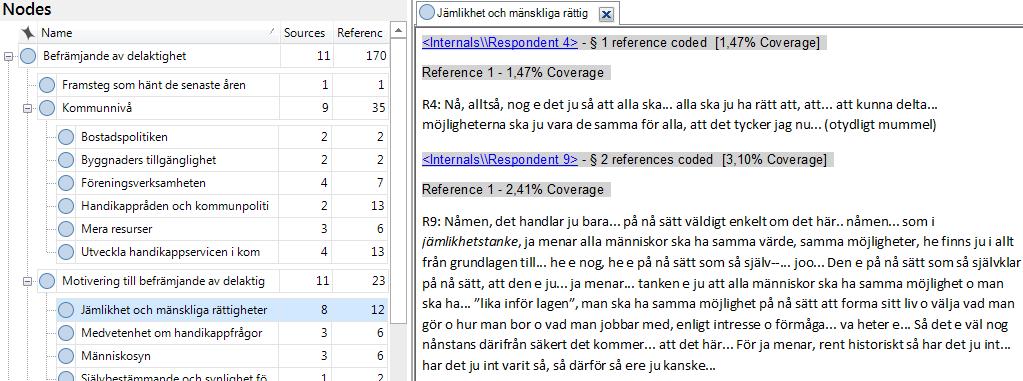Click node icon for Självbestämmande och synlighet
The width and height of the screenshot is (1023, 381).
tap(65, 376)
